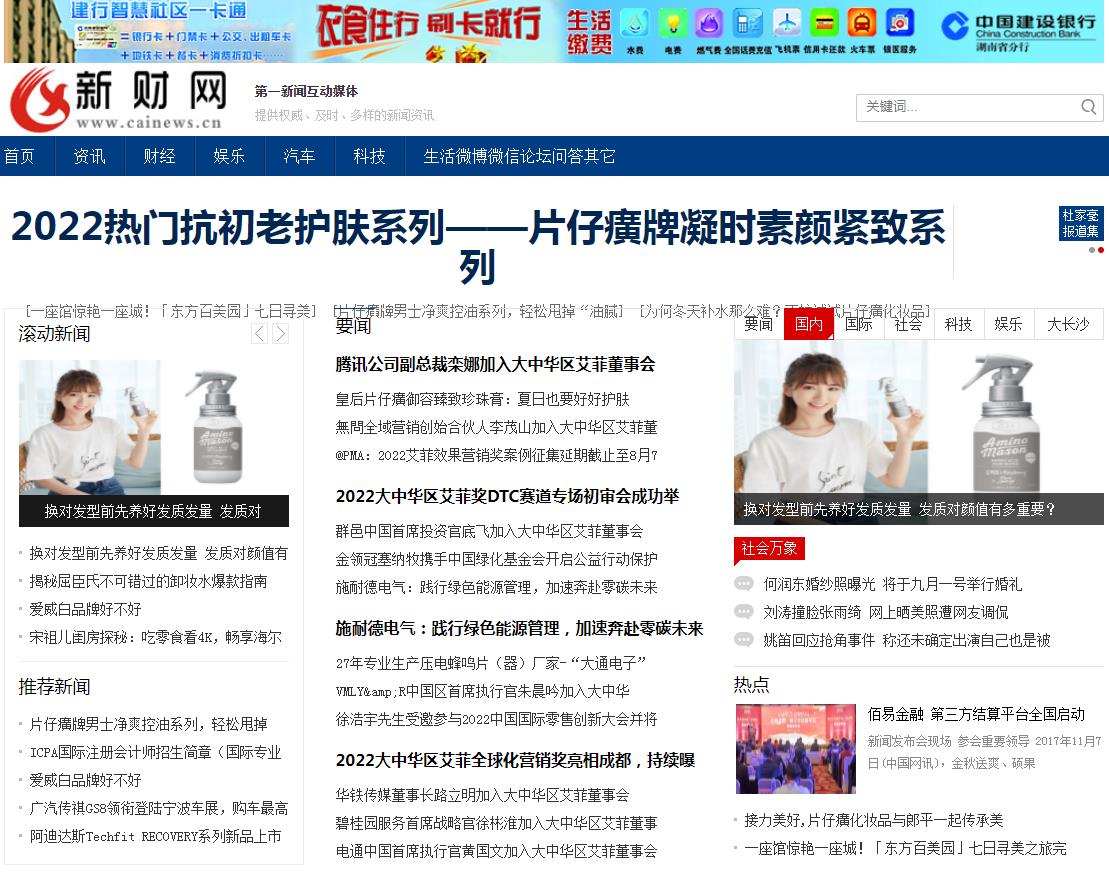
Task: Open 碧桂园服务首席战略官徐彬淮 article link
Action: click(x=496, y=823)
